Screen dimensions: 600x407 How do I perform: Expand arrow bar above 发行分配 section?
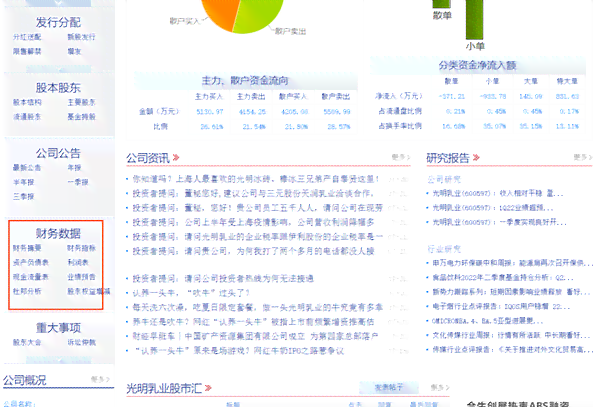[59, 3]
